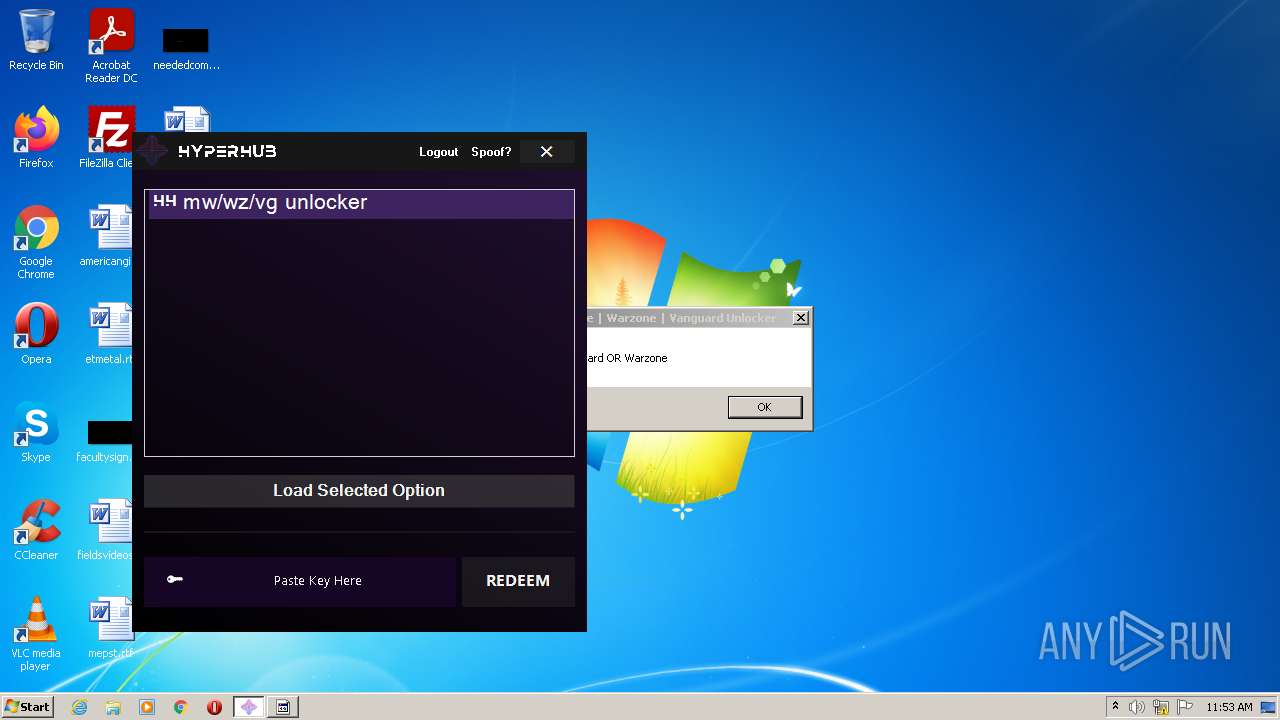Image resolution: width=1280 pixels, height=720 pixels.
Task: Select mepst.rtf document icon
Action: click(109, 628)
